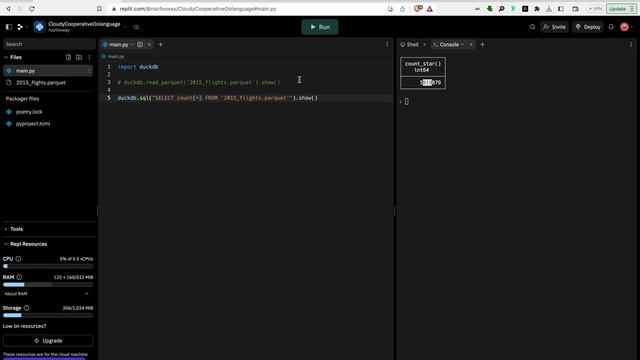This screenshot has height=360, width=640.
Task: Click the RAM usage bar
Action: click(48, 284)
